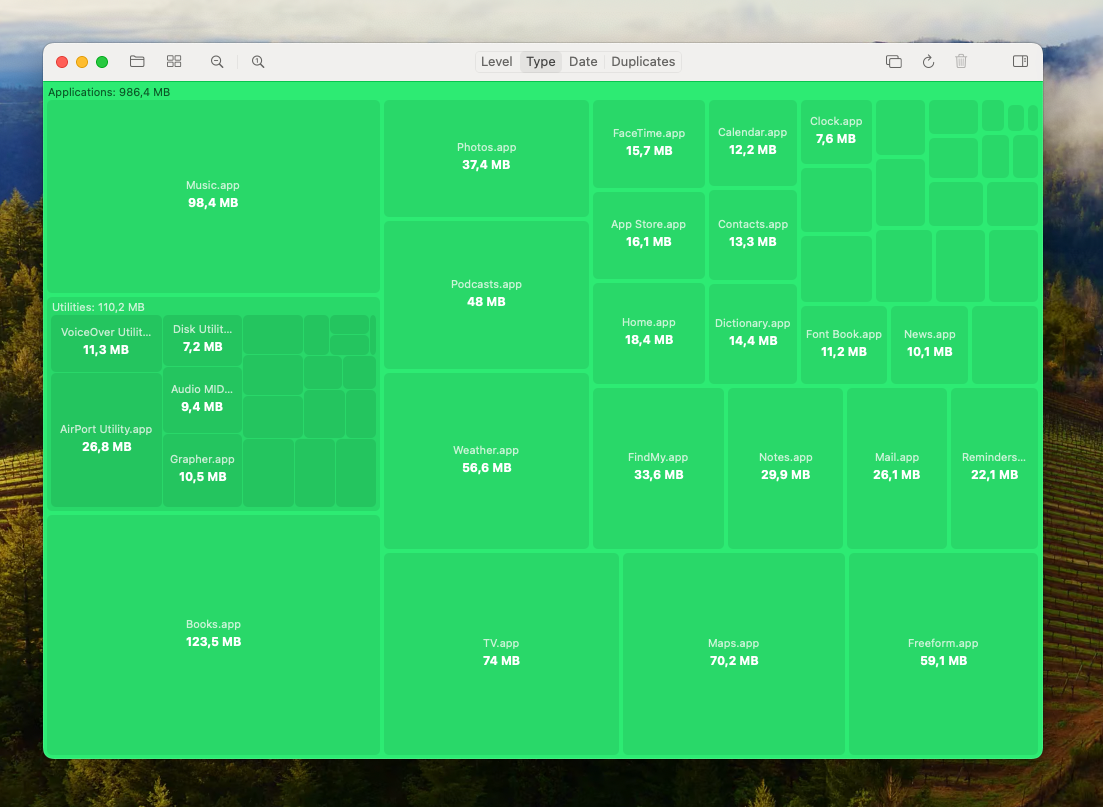Viewport: 1103px width, 807px height.
Task: Click the Disk Utility 7,2 MB tile
Action: [203, 340]
